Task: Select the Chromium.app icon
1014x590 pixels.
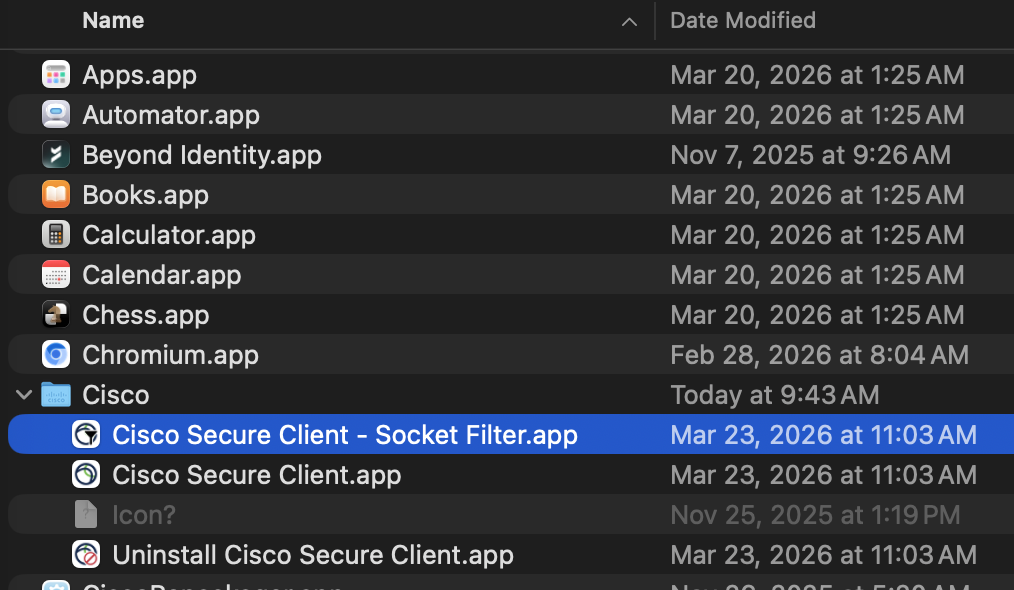Action: [x=56, y=354]
